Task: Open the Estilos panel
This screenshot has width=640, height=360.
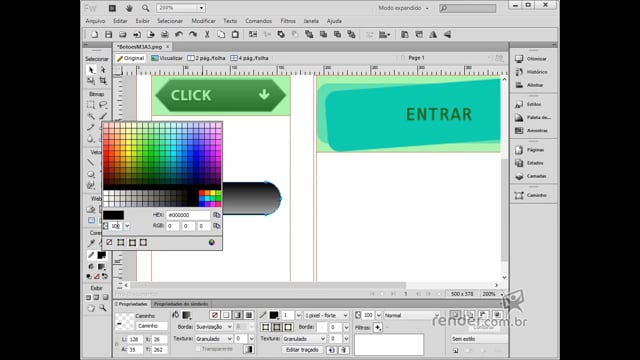Action: pos(529,104)
